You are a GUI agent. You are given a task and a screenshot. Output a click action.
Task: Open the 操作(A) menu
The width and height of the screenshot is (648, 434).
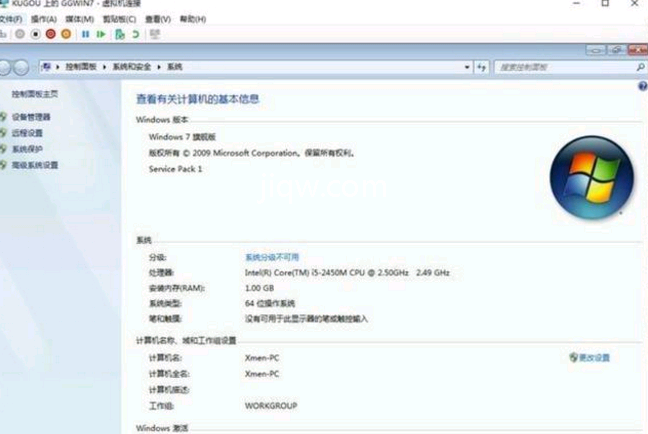43,19
